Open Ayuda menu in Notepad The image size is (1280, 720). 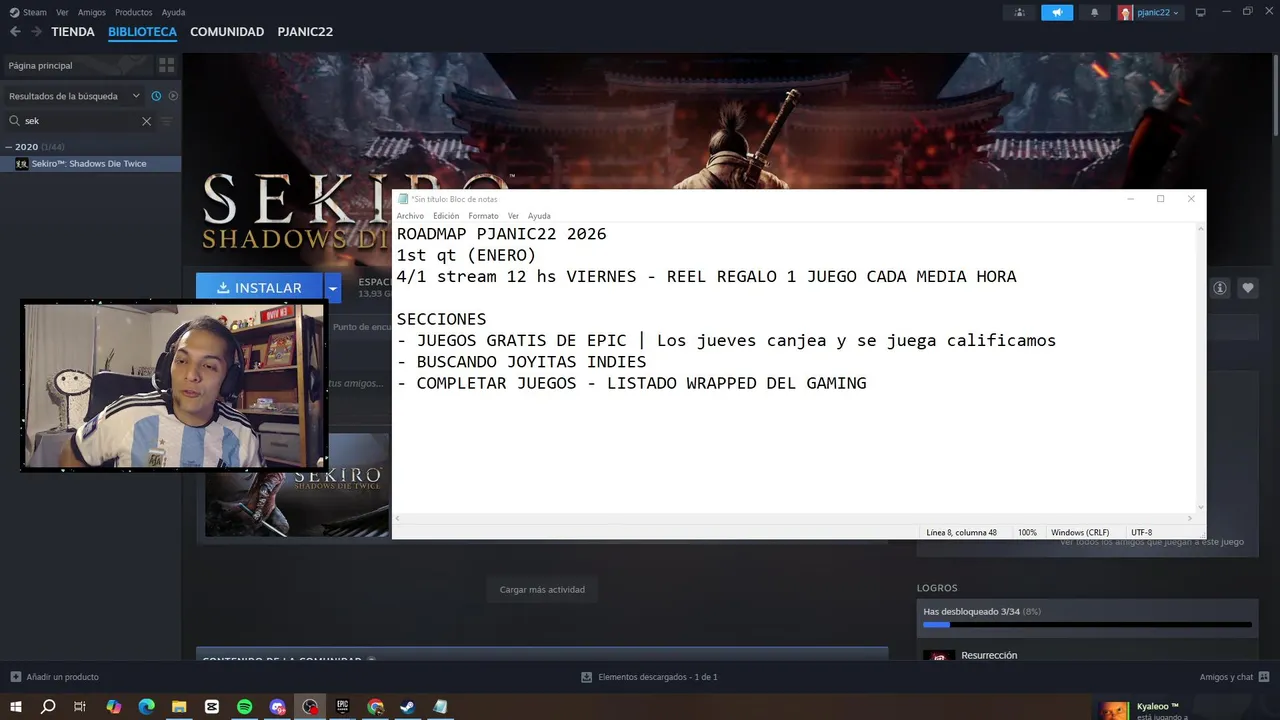point(539,216)
